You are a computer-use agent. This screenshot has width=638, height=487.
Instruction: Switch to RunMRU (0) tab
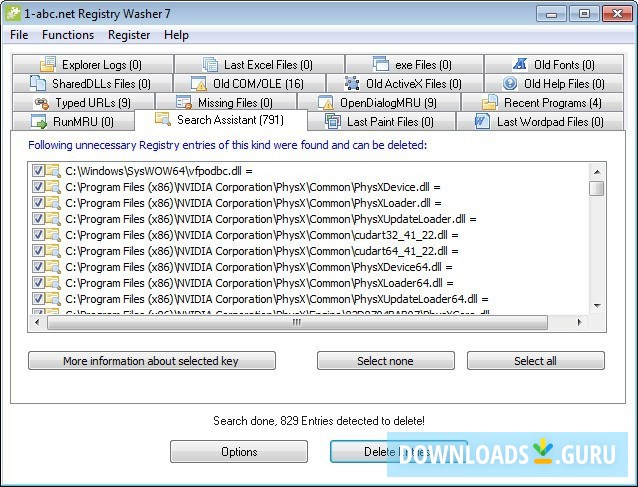[x=73, y=121]
